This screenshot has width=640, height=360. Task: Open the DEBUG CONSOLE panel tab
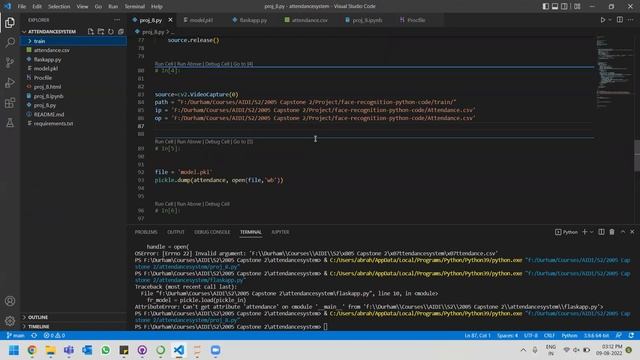pos(212,232)
